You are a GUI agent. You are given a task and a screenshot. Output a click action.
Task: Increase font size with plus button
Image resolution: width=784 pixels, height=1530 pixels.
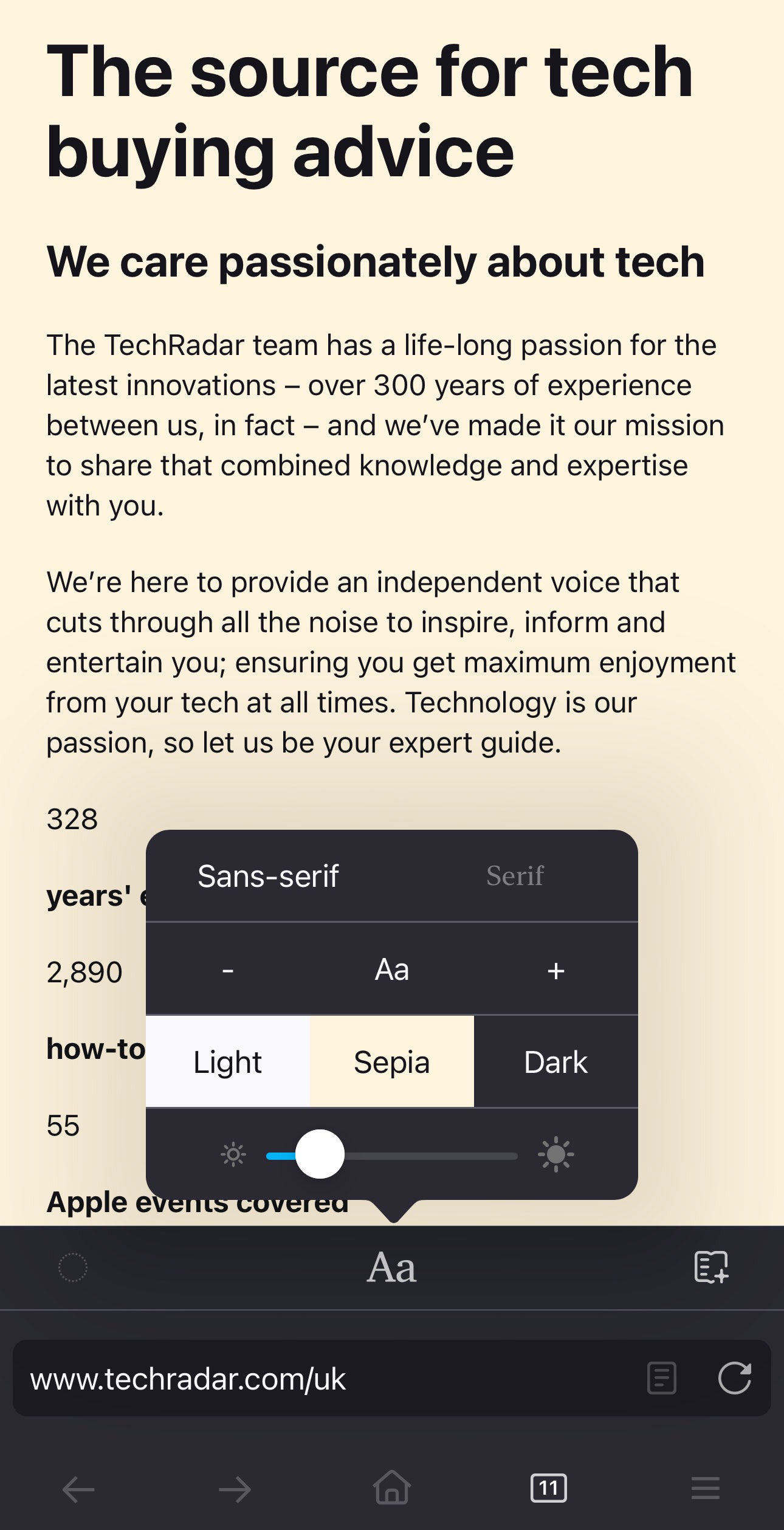point(555,970)
